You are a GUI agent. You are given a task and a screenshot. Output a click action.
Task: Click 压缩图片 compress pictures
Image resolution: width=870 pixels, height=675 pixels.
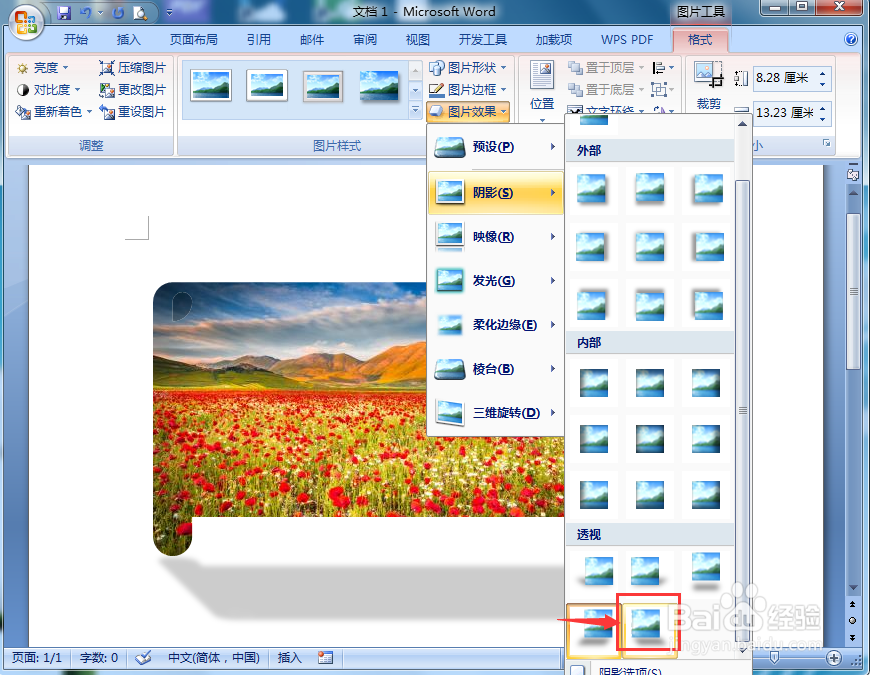133,68
